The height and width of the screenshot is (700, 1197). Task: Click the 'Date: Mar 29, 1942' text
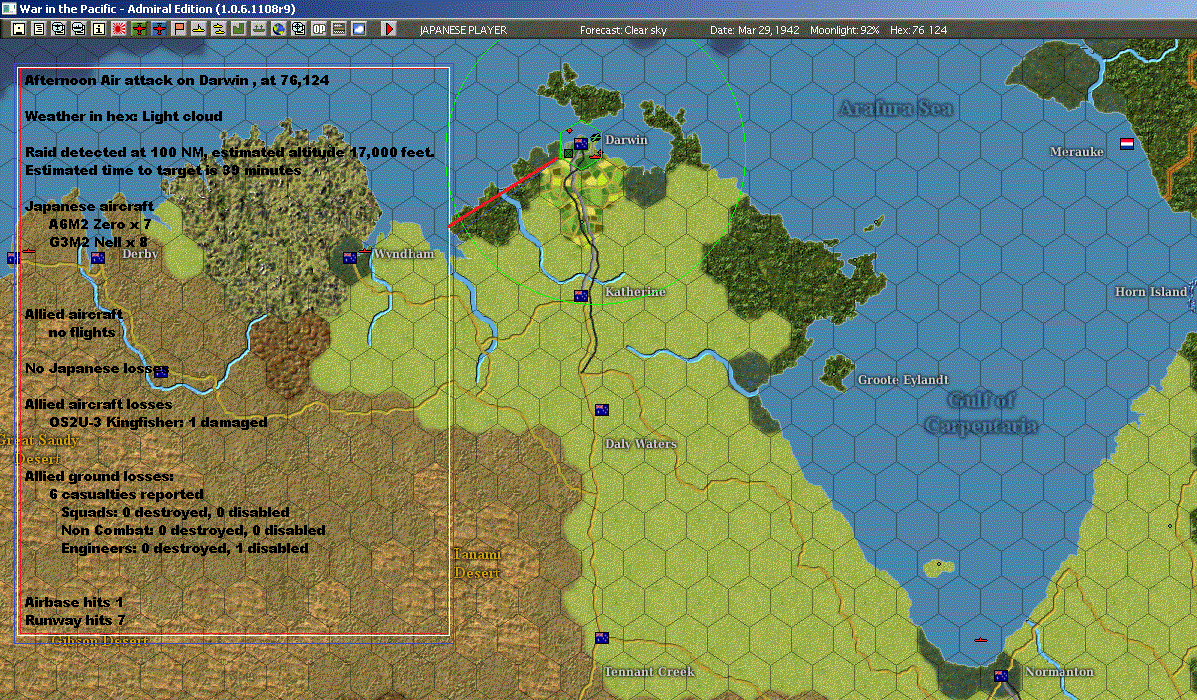(754, 30)
